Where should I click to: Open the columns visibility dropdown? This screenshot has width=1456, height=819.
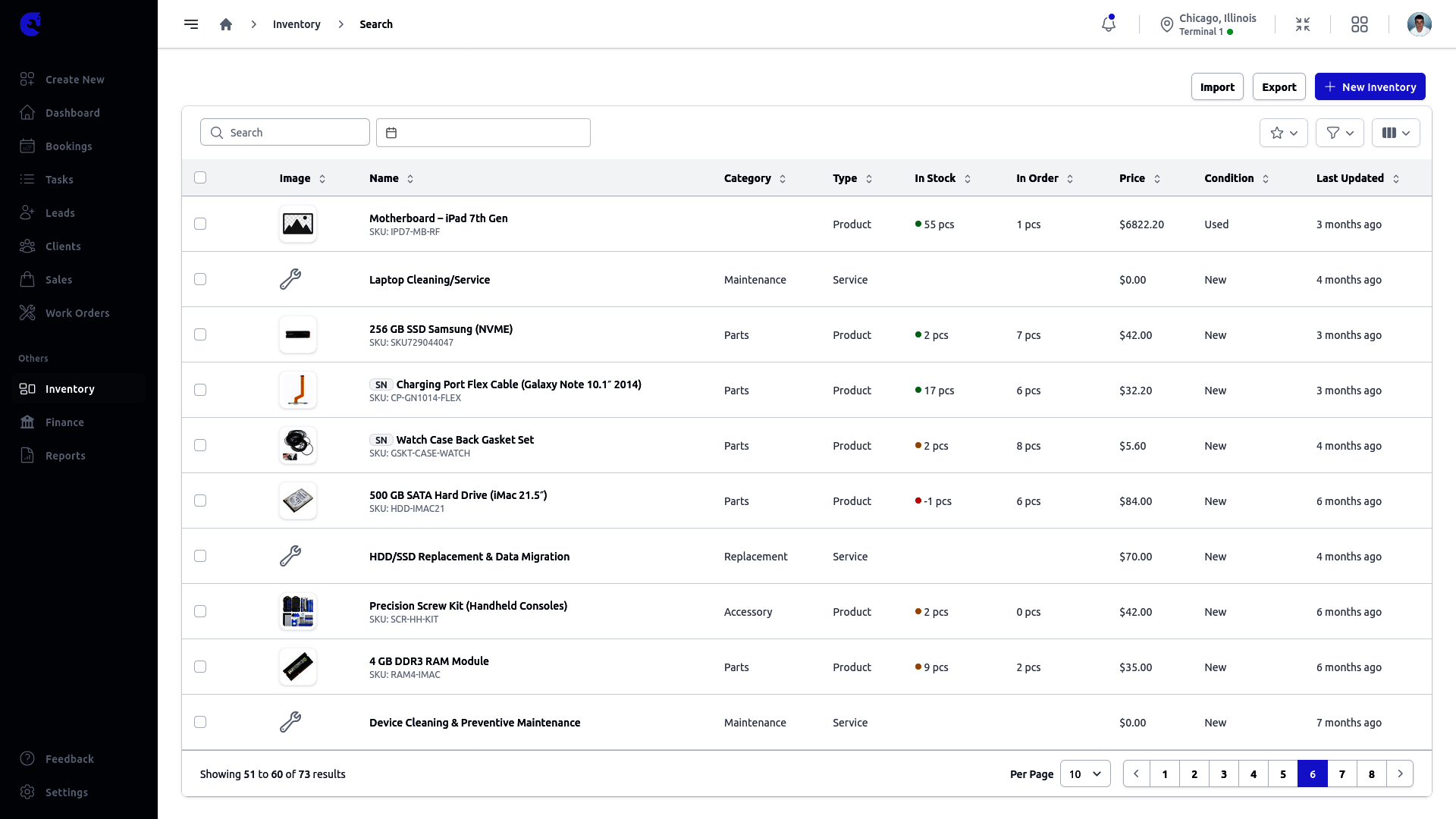[1395, 133]
